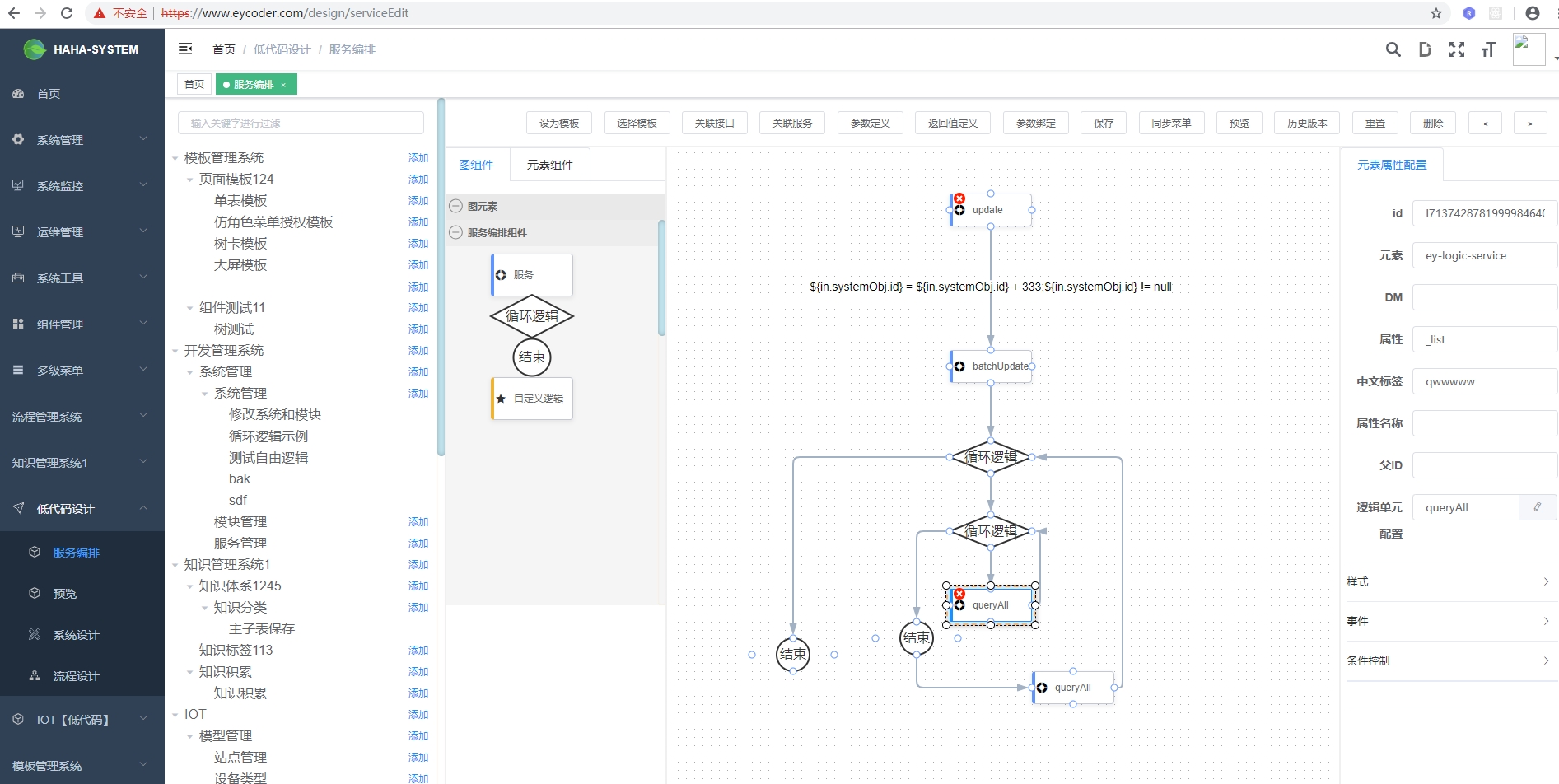Open 系统设计 in the sidebar
The image size is (1559, 784).
[x=82, y=635]
